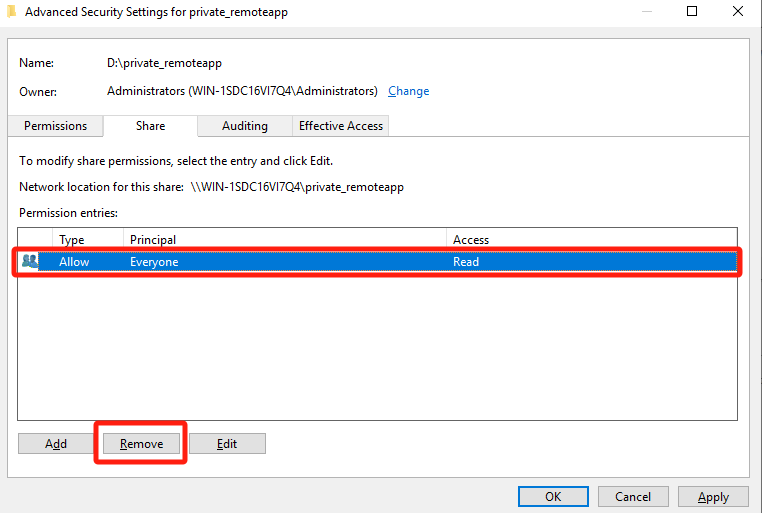Viewport: 762px width, 513px height.
Task: Select the Everyone principal entry
Action: [153, 262]
